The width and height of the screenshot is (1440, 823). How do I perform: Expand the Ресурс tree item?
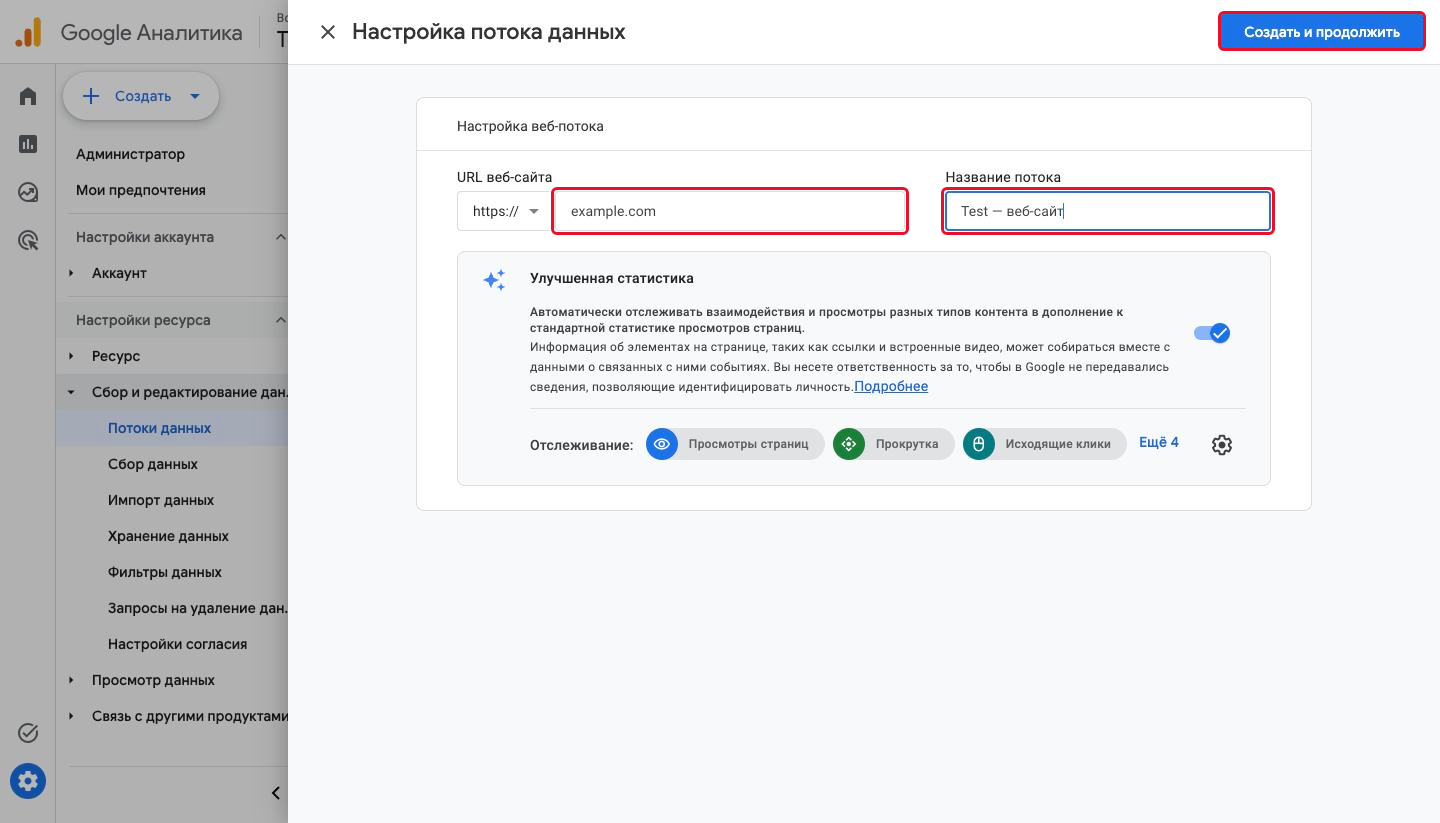[x=71, y=356]
